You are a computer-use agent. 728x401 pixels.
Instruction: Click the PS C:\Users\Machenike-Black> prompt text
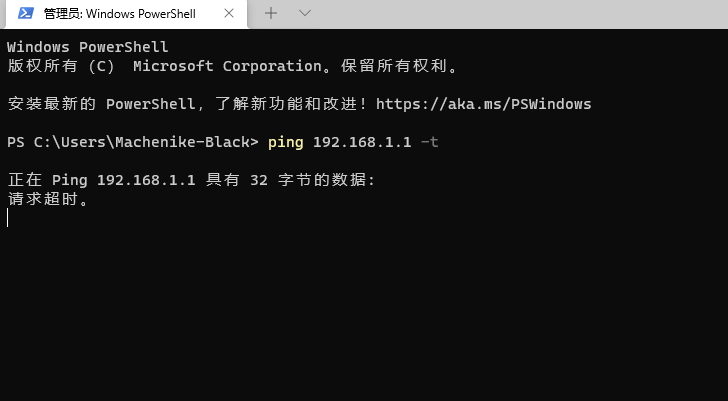133,142
